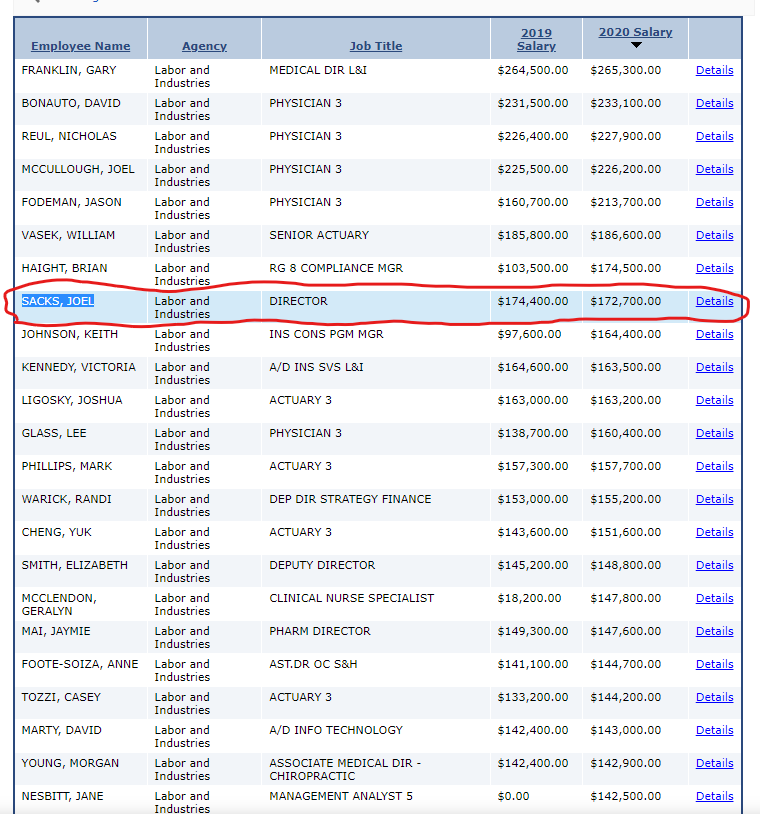760x814 pixels.
Task: Open Details for MAI, JAYMIE
Action: [714, 631]
